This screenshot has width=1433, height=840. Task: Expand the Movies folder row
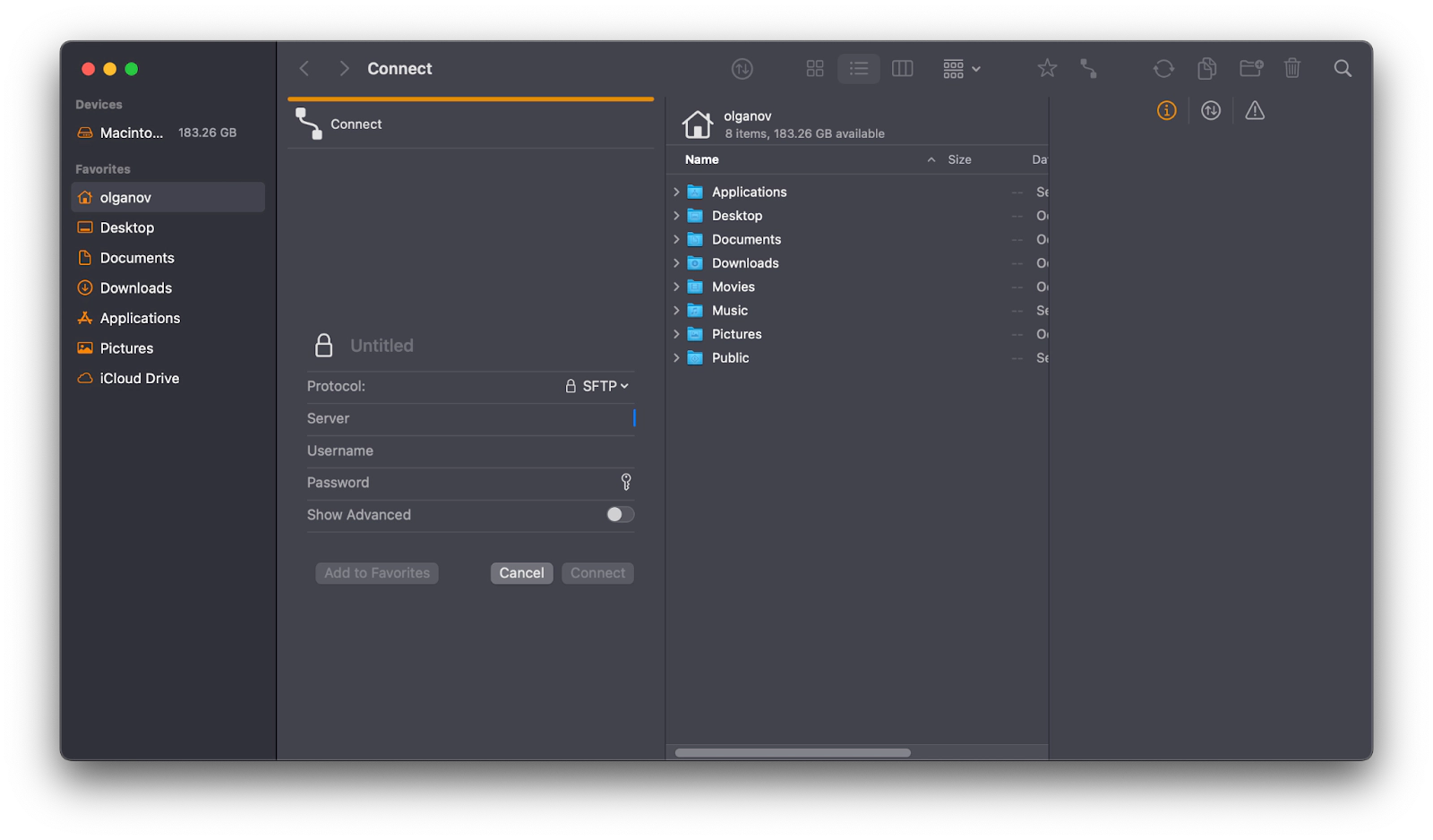coord(676,287)
